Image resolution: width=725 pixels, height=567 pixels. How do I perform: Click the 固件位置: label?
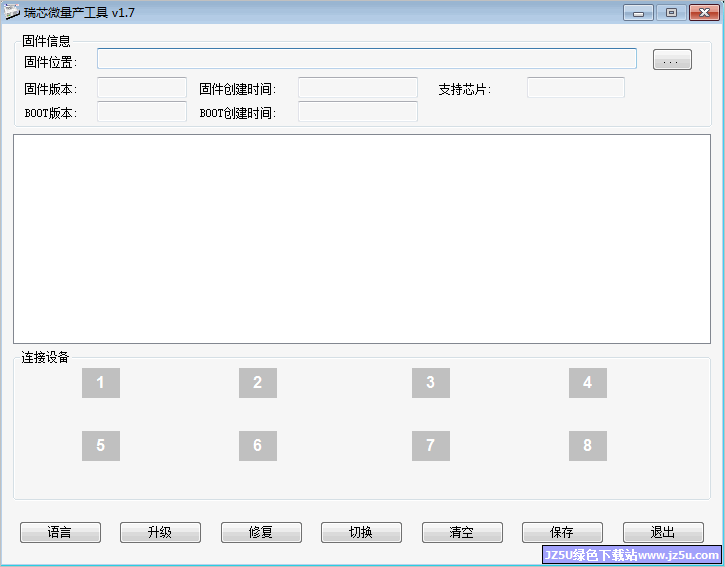coord(51,62)
